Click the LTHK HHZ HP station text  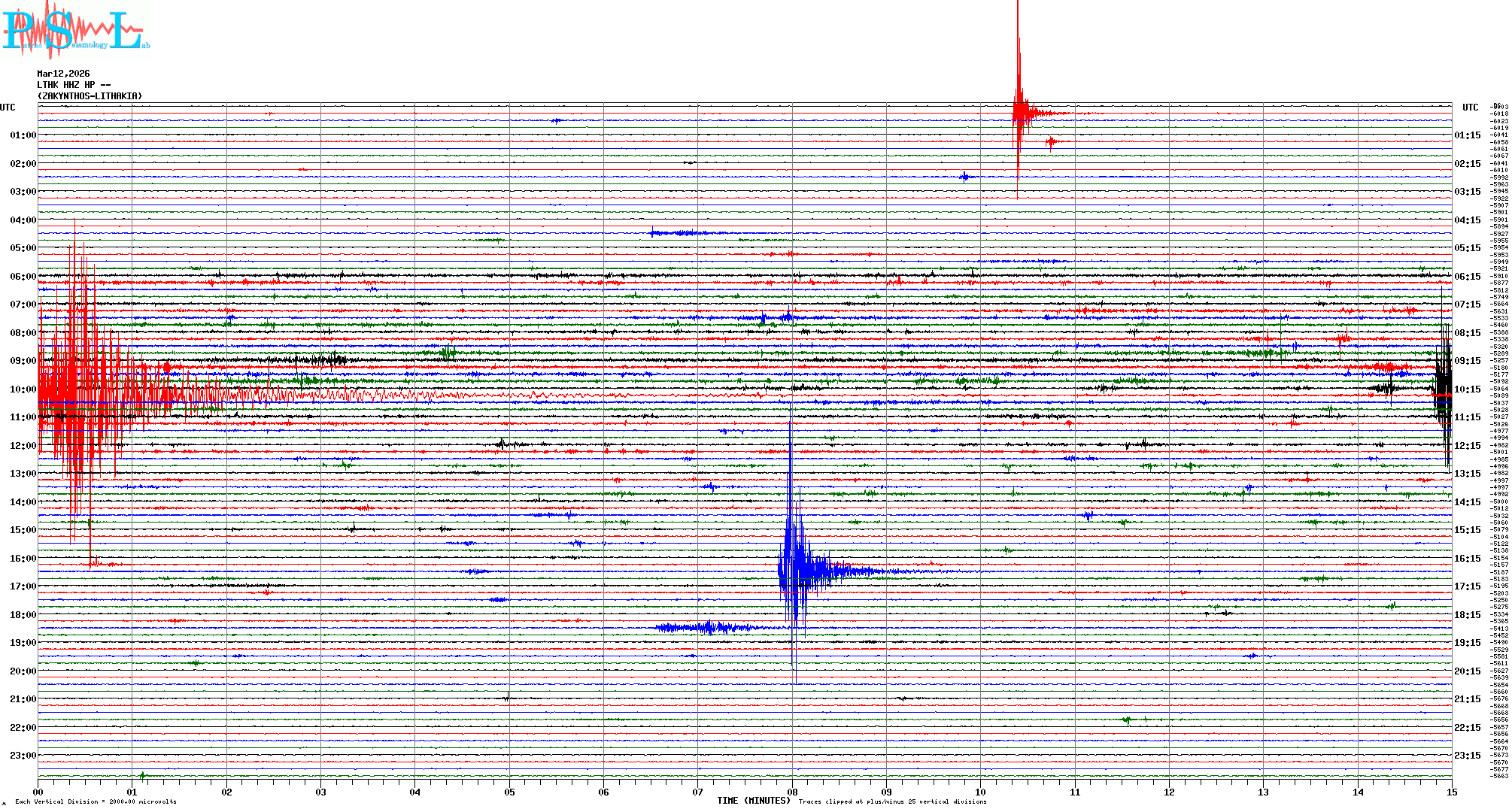click(74, 85)
